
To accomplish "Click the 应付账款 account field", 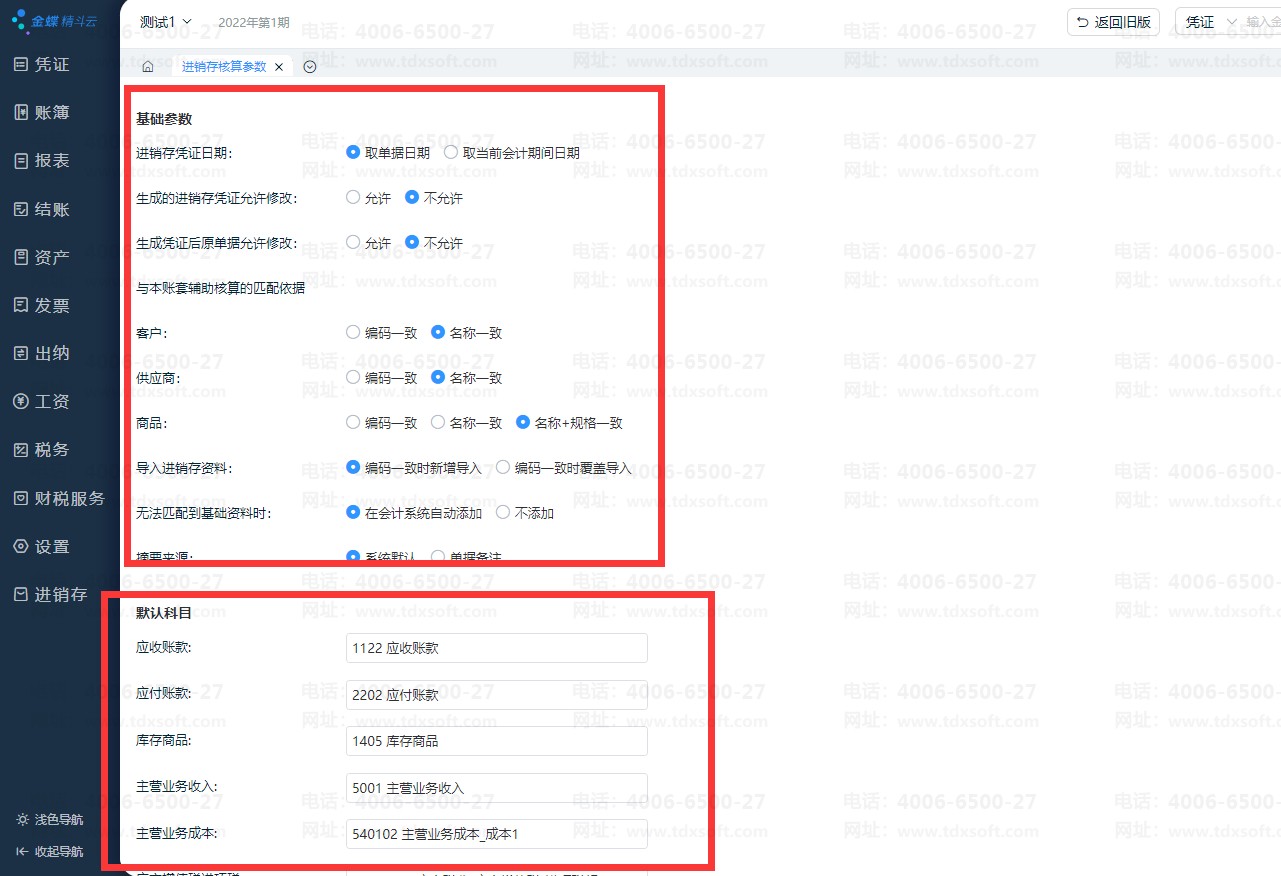I will pyautogui.click(x=497, y=695).
